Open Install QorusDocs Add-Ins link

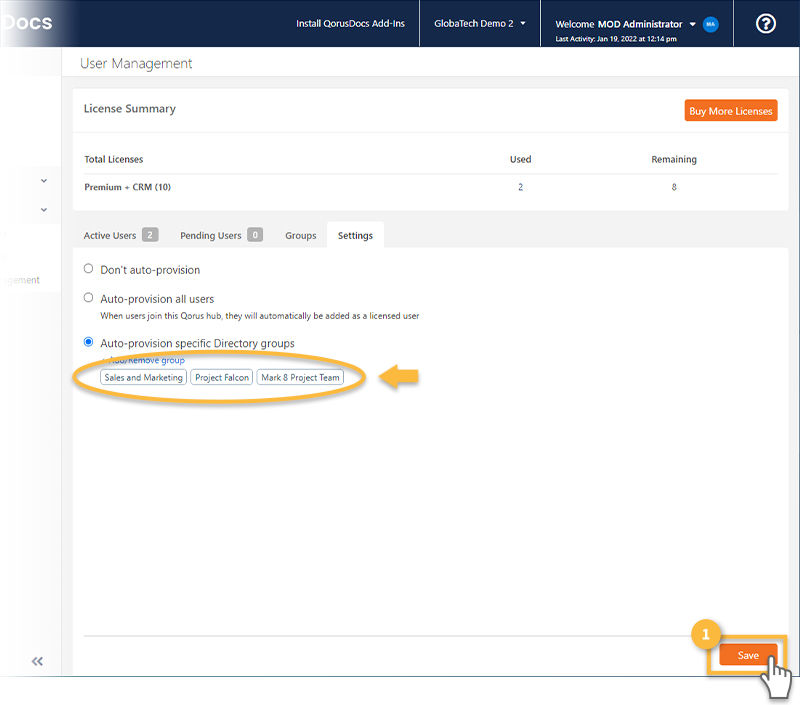click(350, 24)
